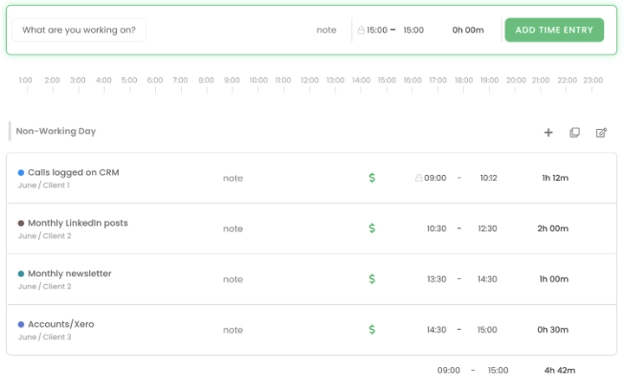Image resolution: width=624 pixels, height=388 pixels.
Task: Click the June / Client 3 project label
Action: coord(45,337)
